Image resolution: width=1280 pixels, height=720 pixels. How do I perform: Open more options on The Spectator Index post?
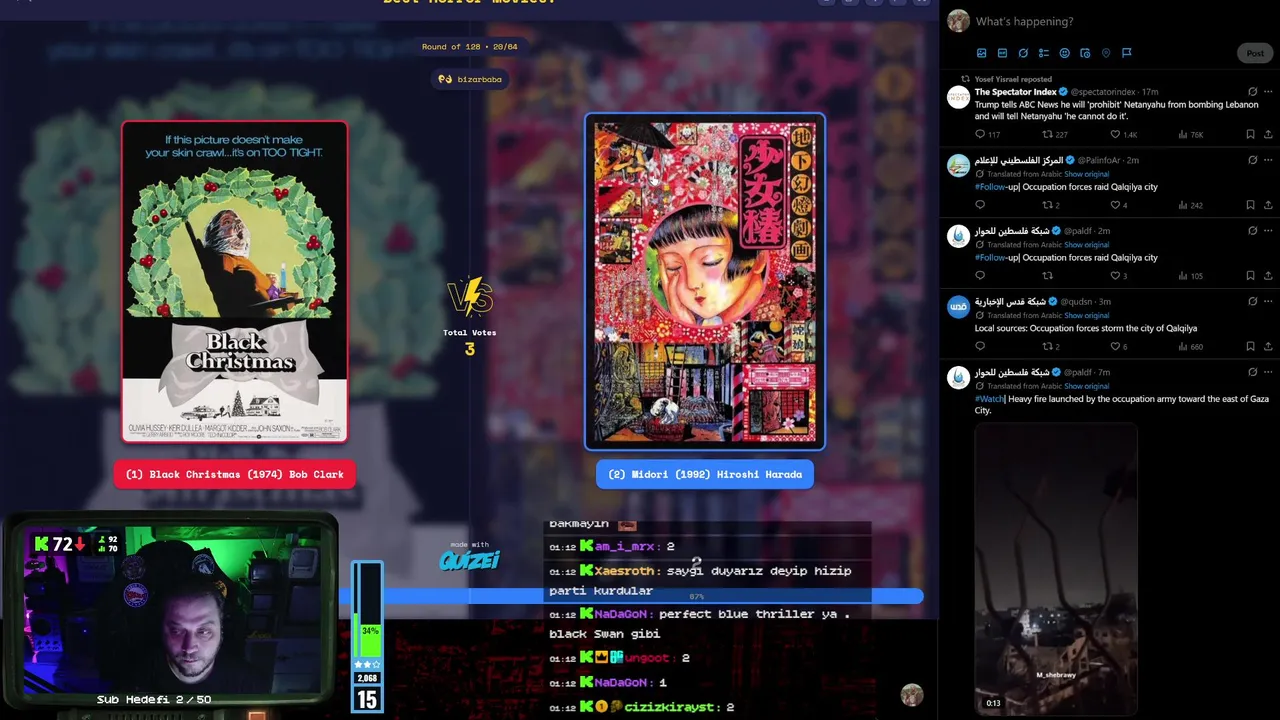tap(1269, 91)
